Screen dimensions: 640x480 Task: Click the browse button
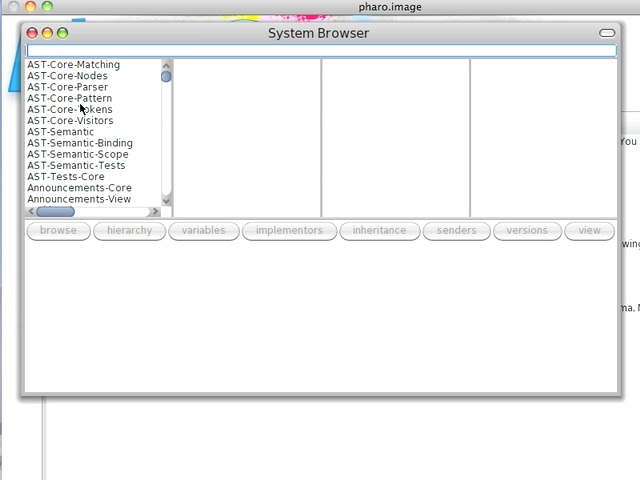[x=58, y=231]
